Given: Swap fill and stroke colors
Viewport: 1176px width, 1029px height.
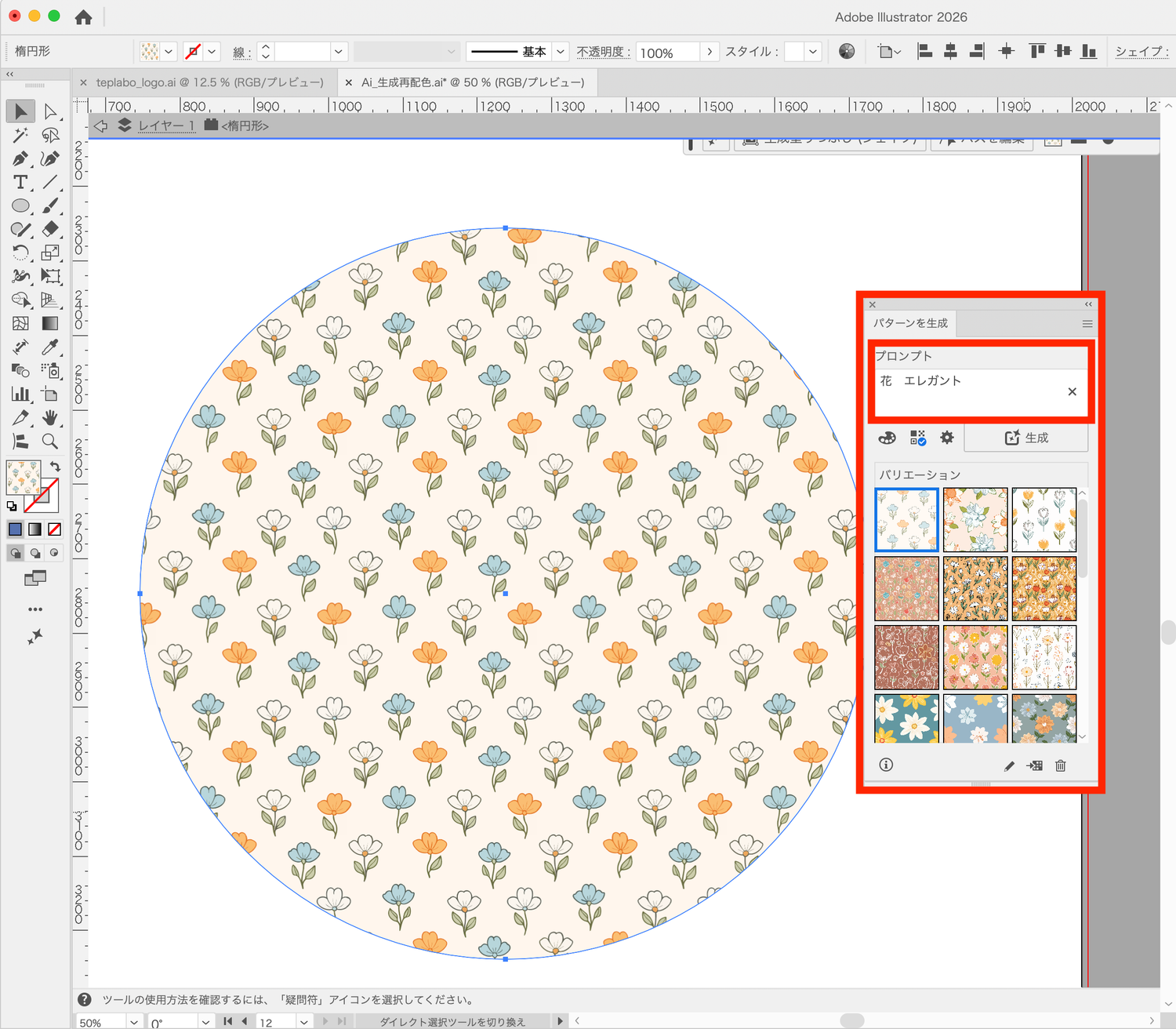Looking at the screenshot, I should [55, 466].
